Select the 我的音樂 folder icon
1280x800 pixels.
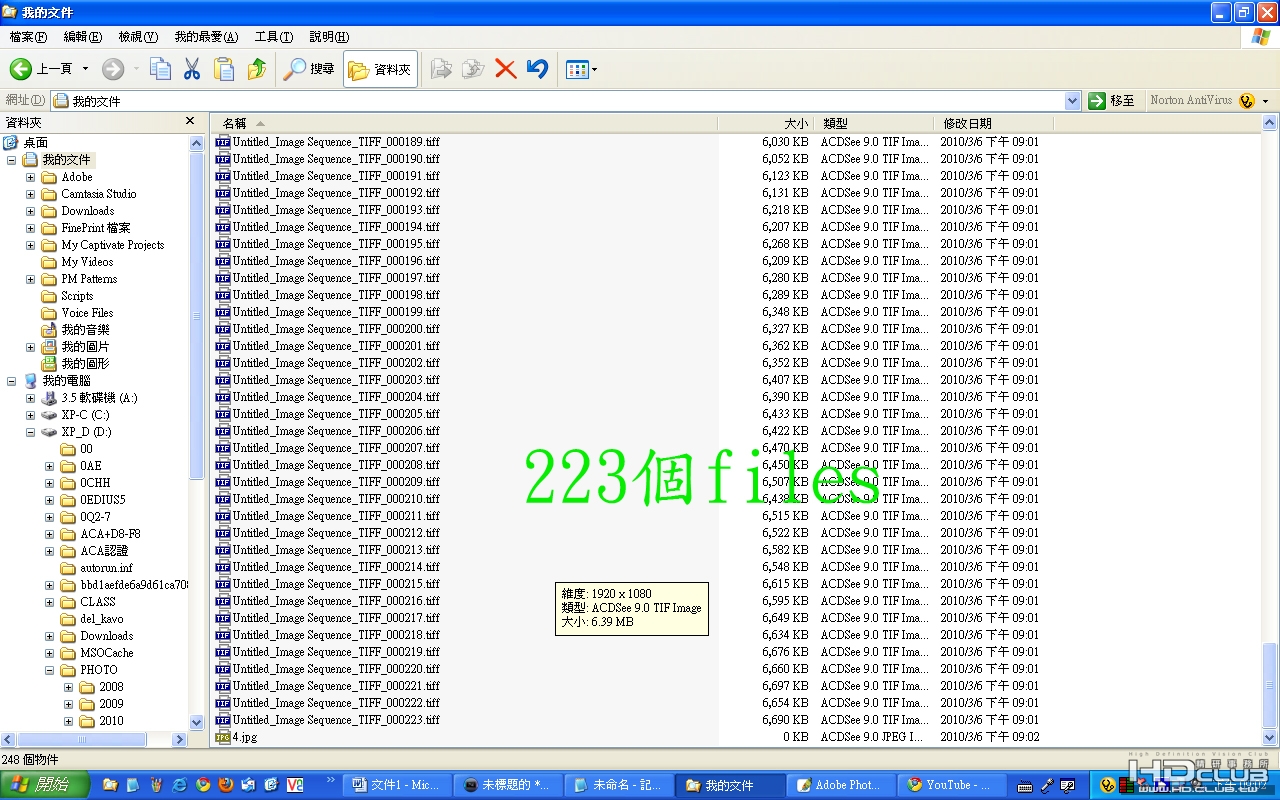[x=49, y=330]
